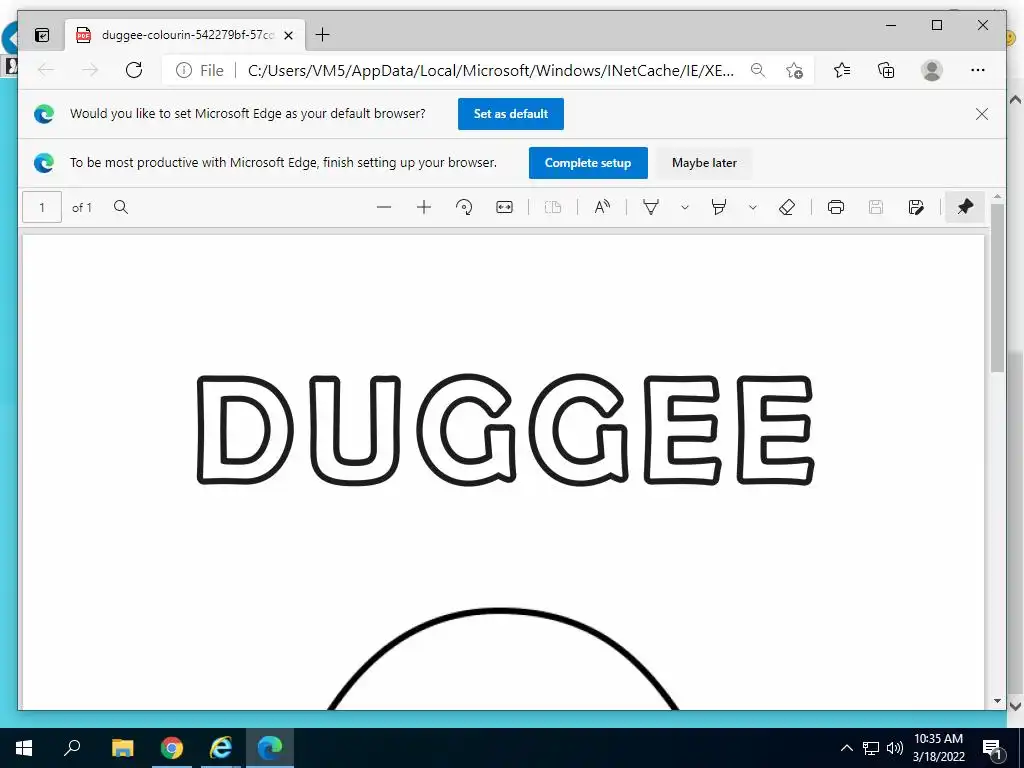The height and width of the screenshot is (768, 1024).
Task: Switch to the duggee-colourin tab
Action: point(185,35)
